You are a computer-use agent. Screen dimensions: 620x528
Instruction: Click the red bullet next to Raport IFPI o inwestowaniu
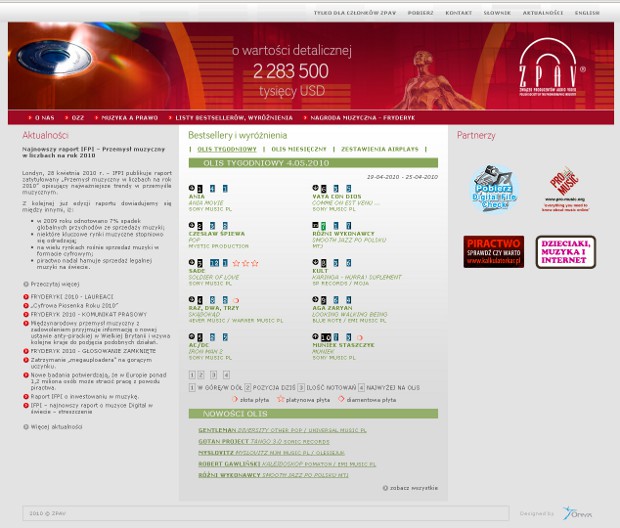click(x=26, y=396)
